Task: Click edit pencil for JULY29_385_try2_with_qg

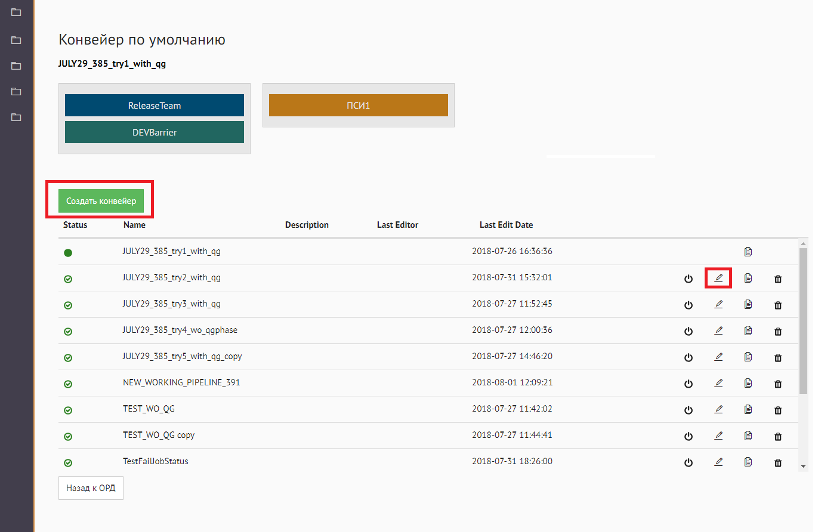Action: (718, 278)
